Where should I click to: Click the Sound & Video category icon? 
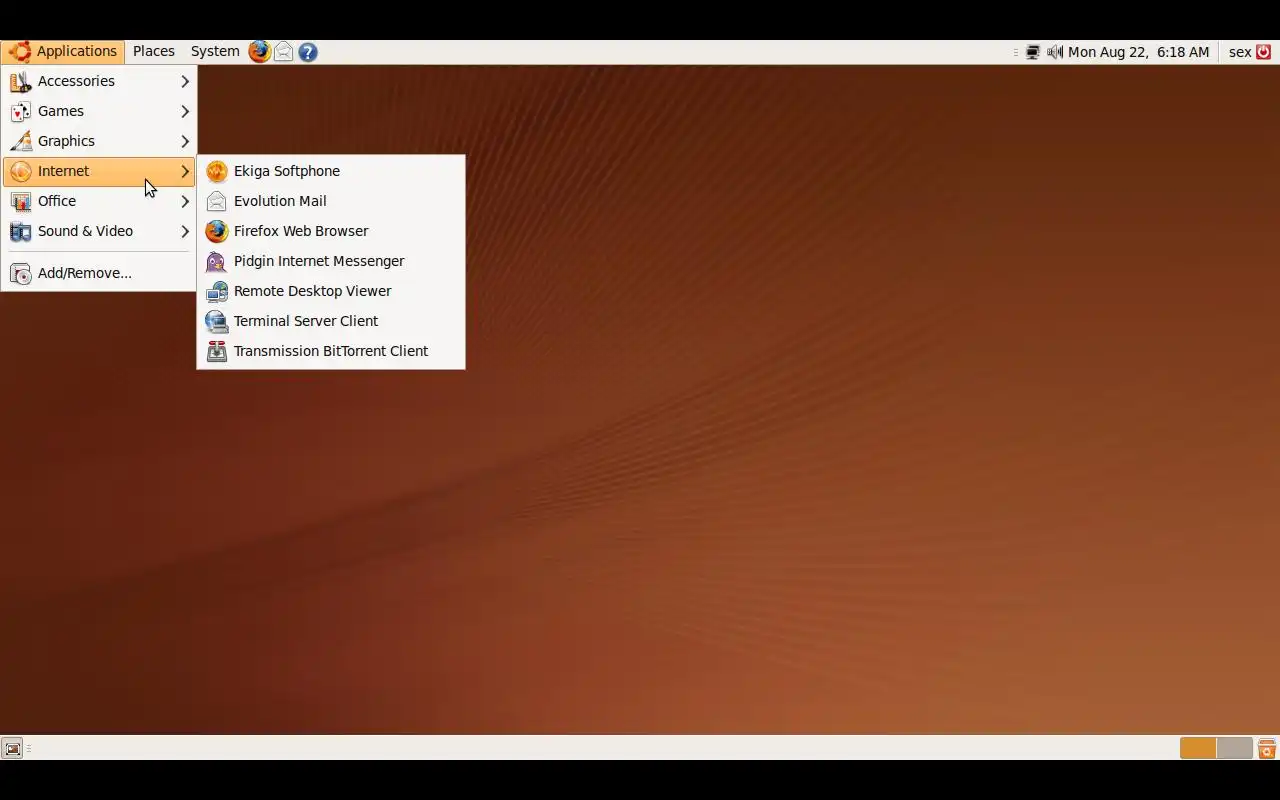(x=21, y=231)
